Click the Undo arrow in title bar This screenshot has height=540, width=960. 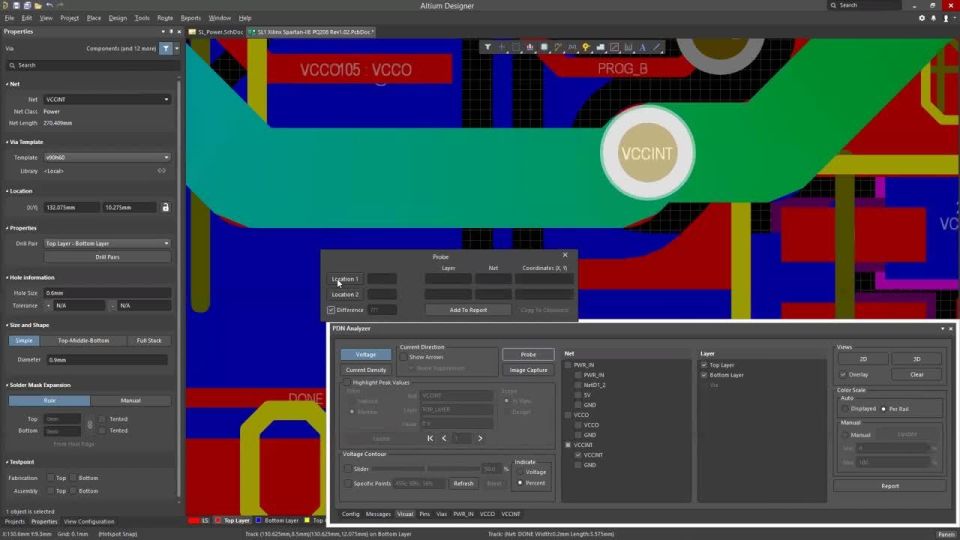(49, 5)
